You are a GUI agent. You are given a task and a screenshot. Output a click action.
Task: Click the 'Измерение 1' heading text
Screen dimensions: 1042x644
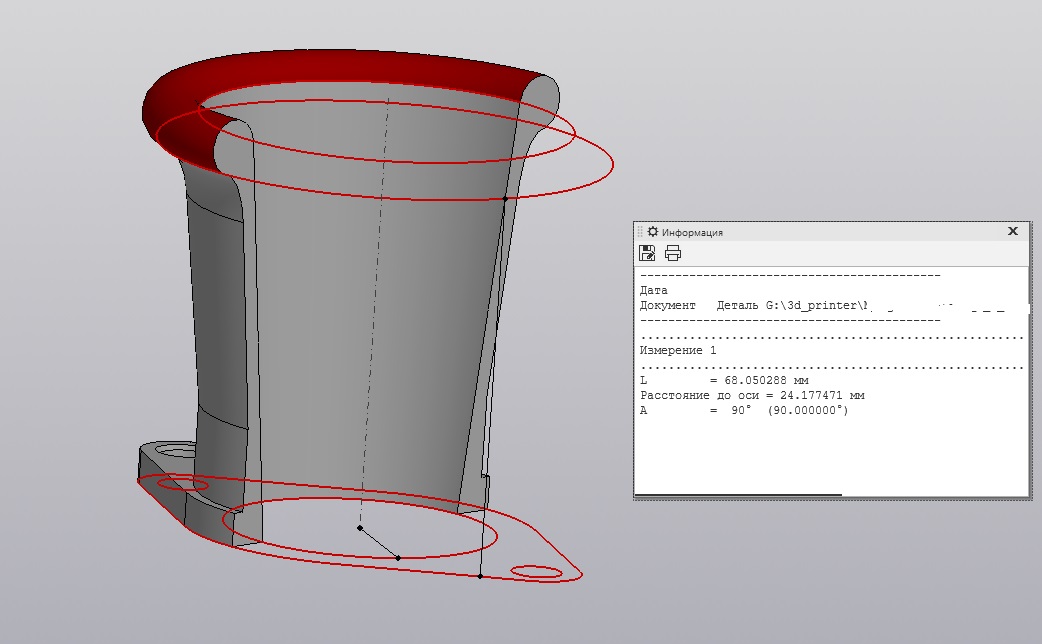point(678,350)
